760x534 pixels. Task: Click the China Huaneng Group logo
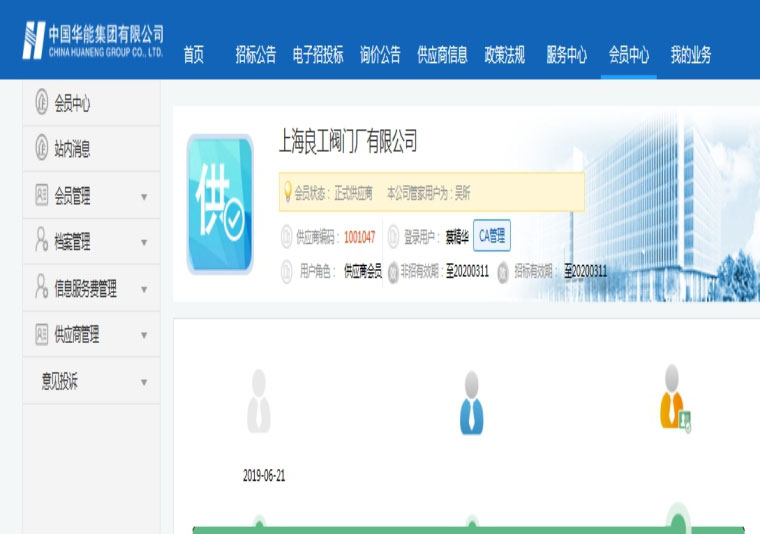(x=92, y=40)
